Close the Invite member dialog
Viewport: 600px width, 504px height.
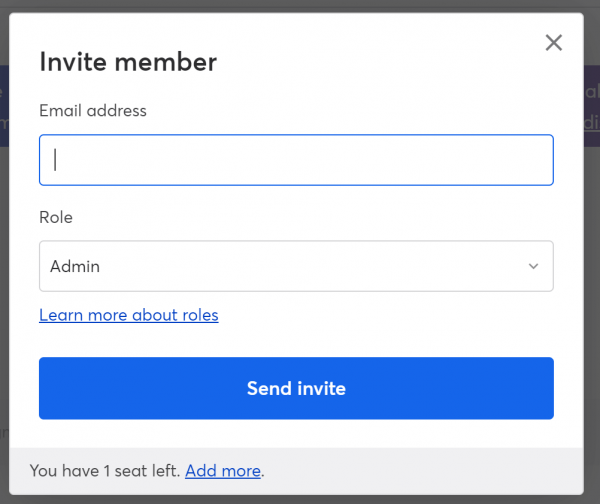pyautogui.click(x=553, y=42)
